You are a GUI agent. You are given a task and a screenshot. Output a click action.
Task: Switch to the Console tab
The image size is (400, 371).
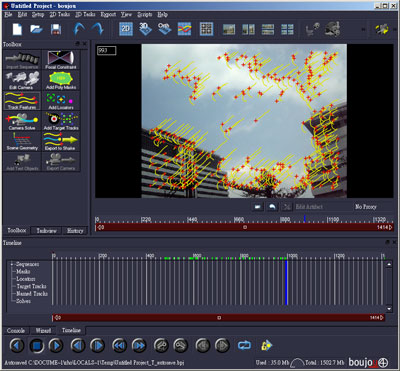[16, 331]
